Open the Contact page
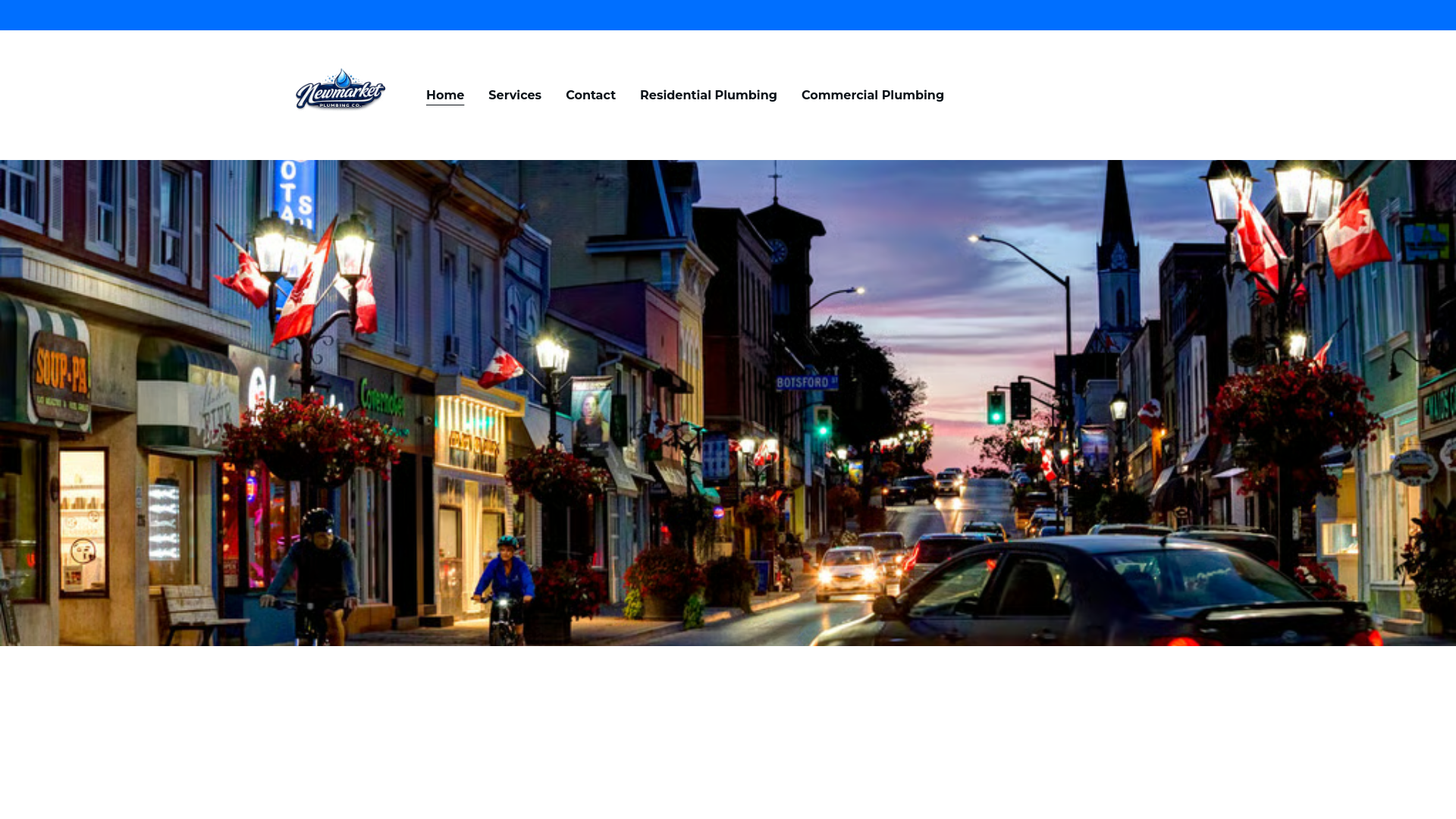This screenshot has width=1456, height=819. coord(591,96)
